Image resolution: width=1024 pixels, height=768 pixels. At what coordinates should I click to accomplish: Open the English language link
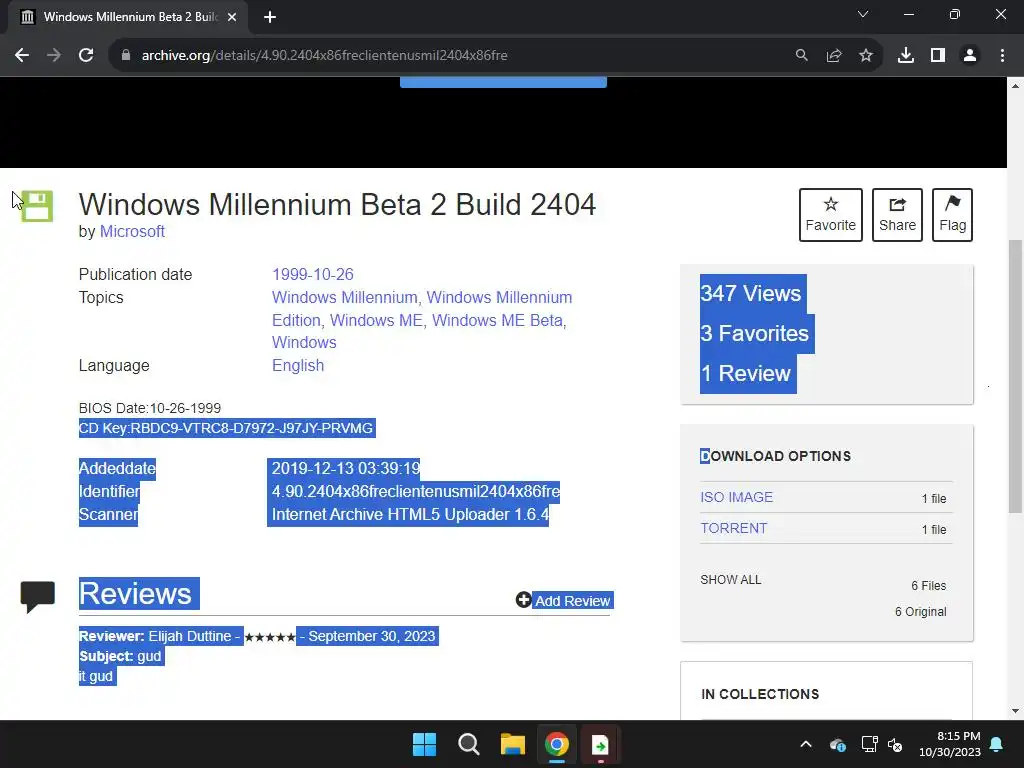point(298,366)
